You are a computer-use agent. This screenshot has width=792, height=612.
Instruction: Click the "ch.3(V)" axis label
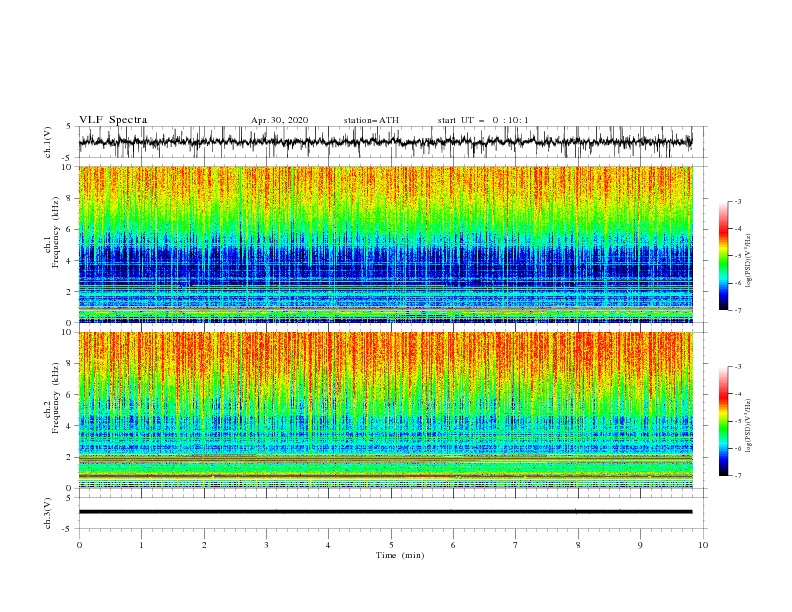[x=48, y=513]
